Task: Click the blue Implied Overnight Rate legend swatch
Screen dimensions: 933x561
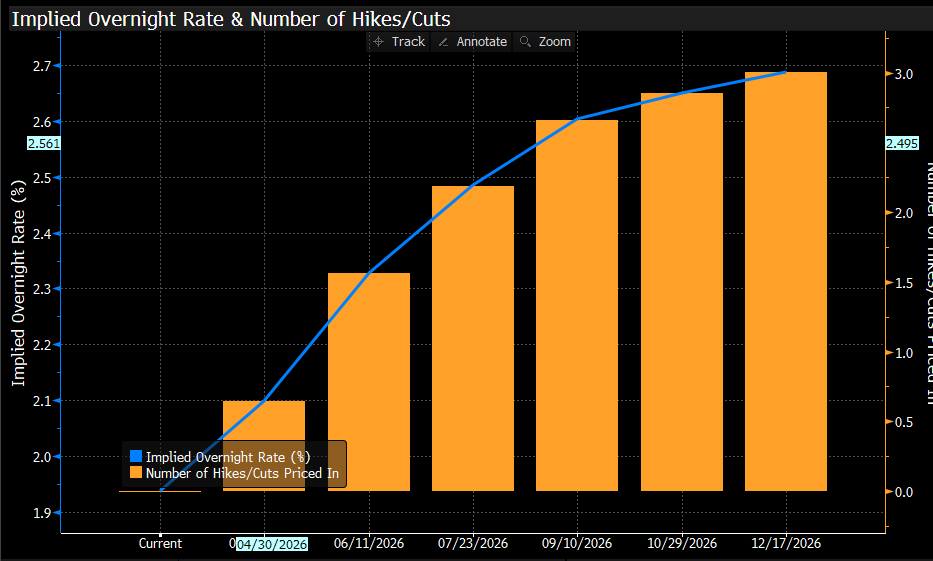Action: (x=136, y=457)
